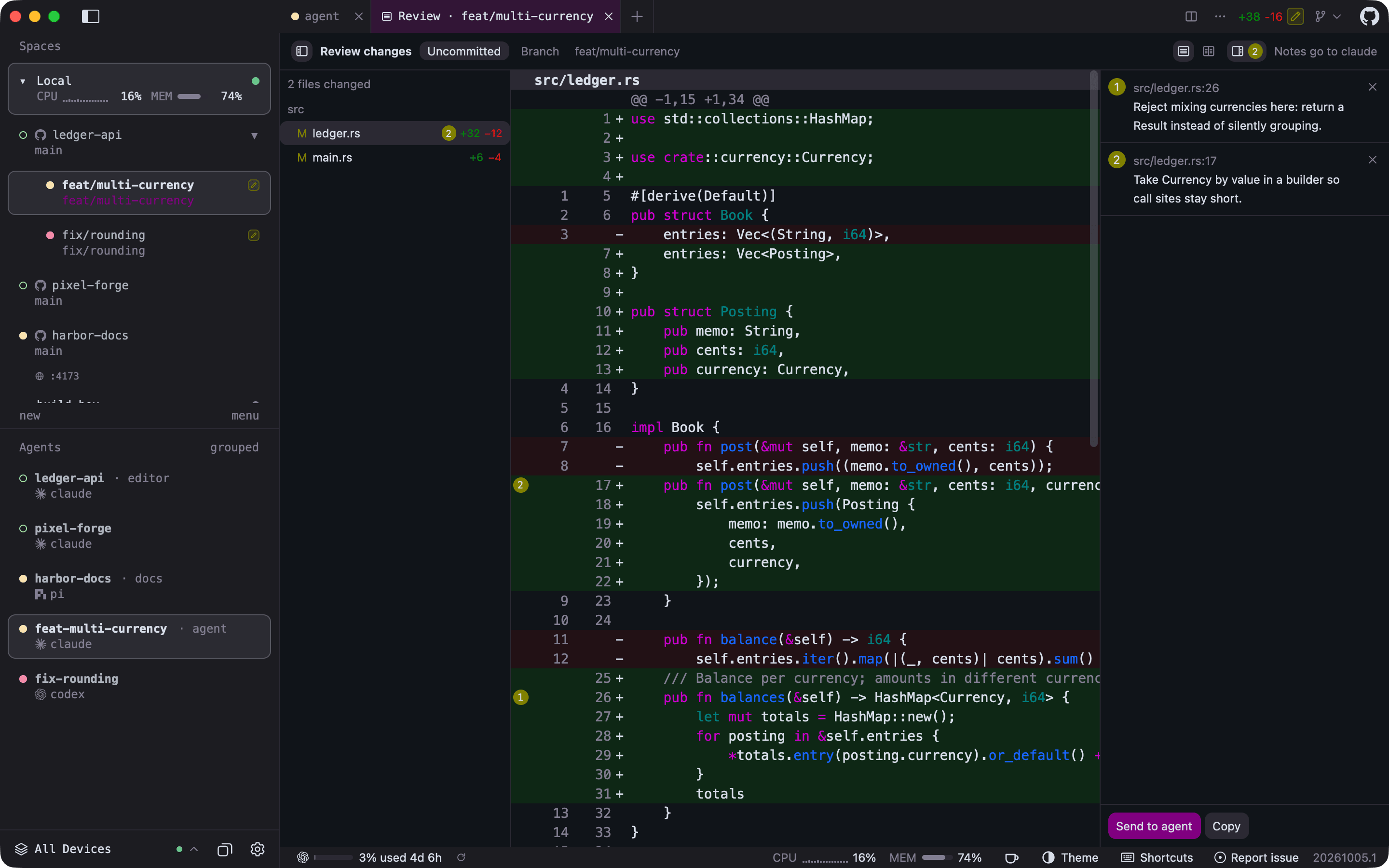Open the more options ellipsis menu
1389x868 pixels.
(x=1220, y=17)
